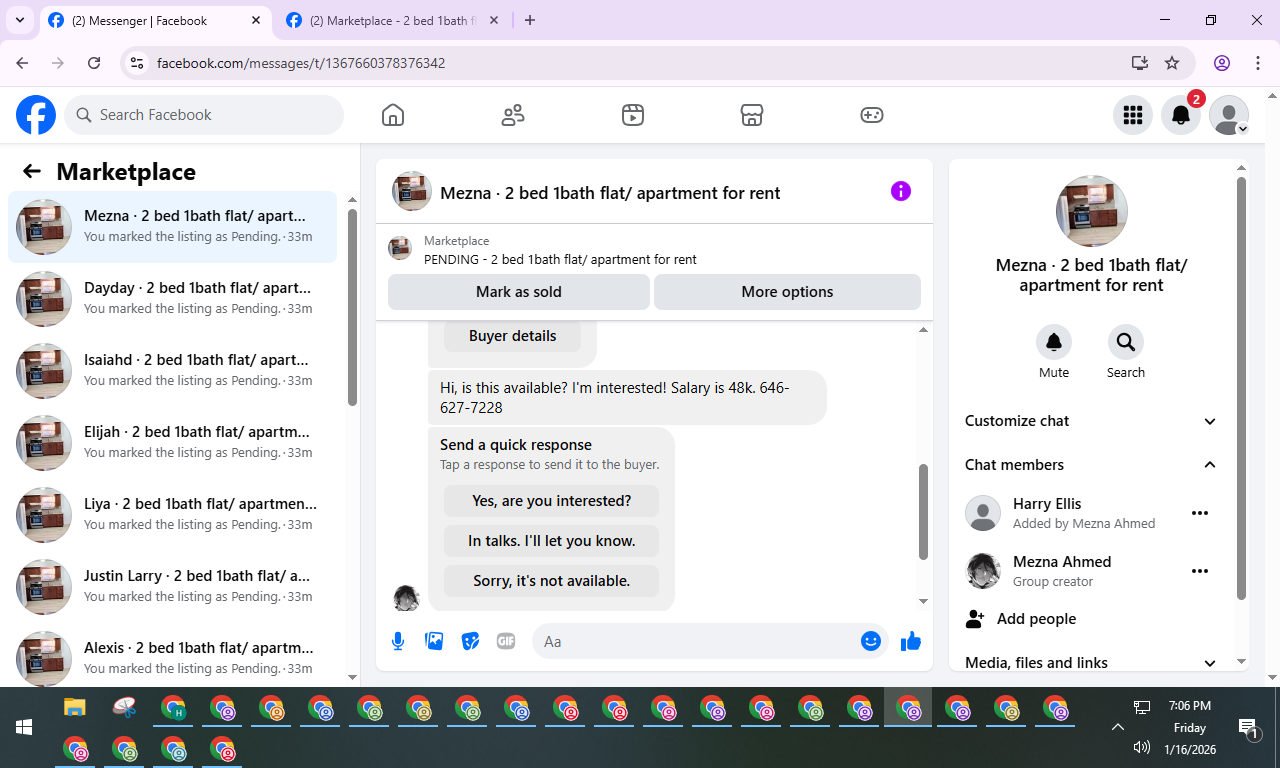Show hidden system tray icons

point(1118,727)
